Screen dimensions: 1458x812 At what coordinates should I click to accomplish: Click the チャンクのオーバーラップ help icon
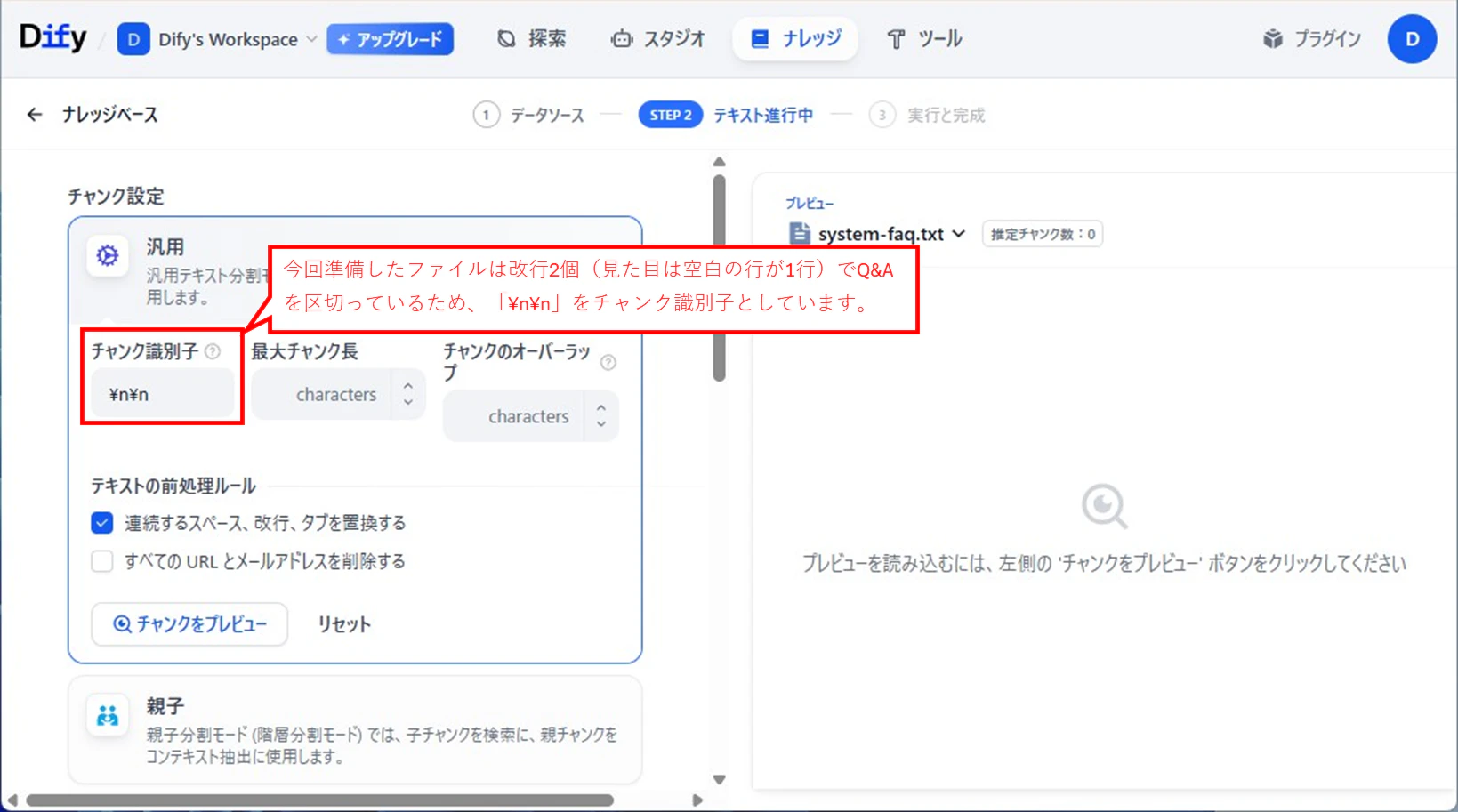(608, 362)
